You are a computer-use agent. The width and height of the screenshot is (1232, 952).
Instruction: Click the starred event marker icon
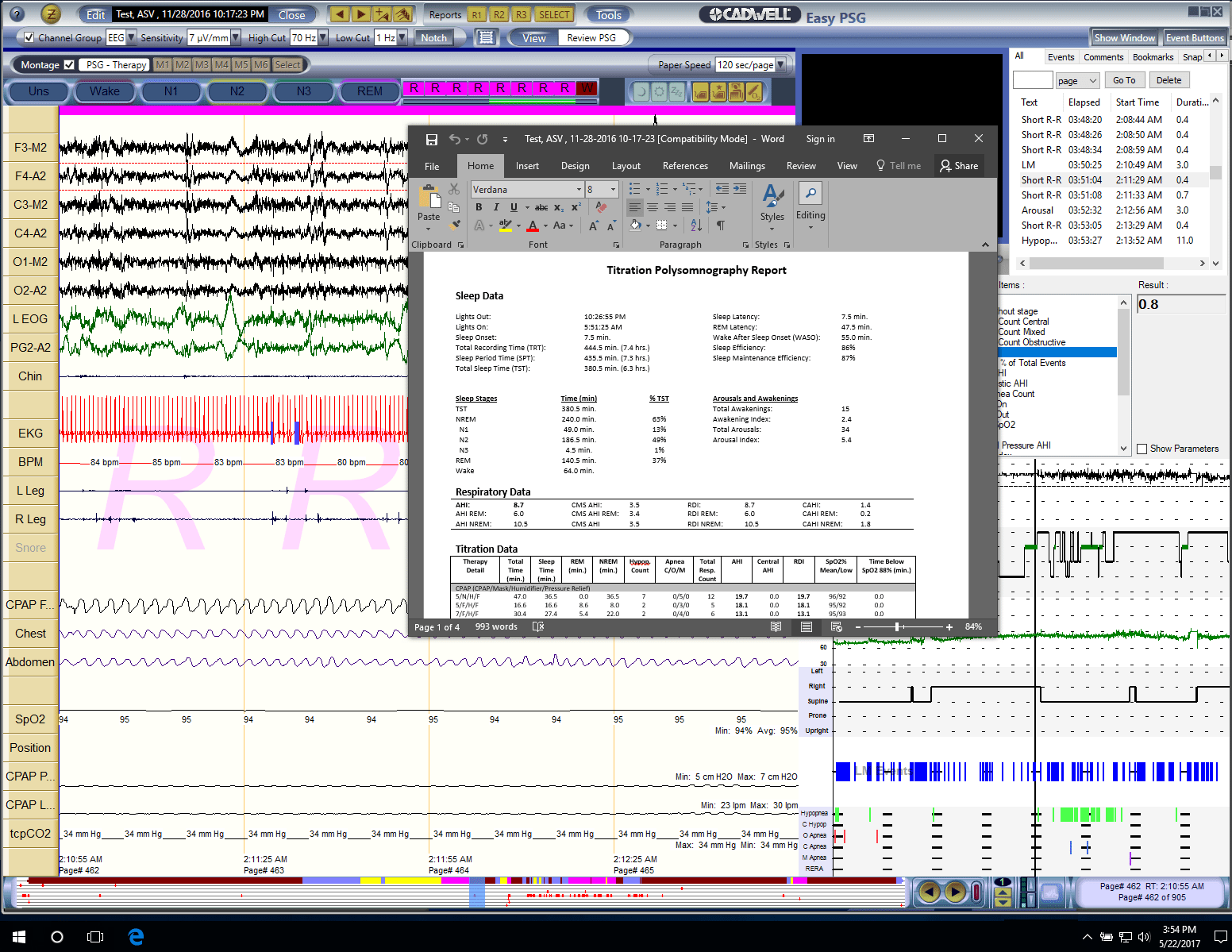pos(718,91)
